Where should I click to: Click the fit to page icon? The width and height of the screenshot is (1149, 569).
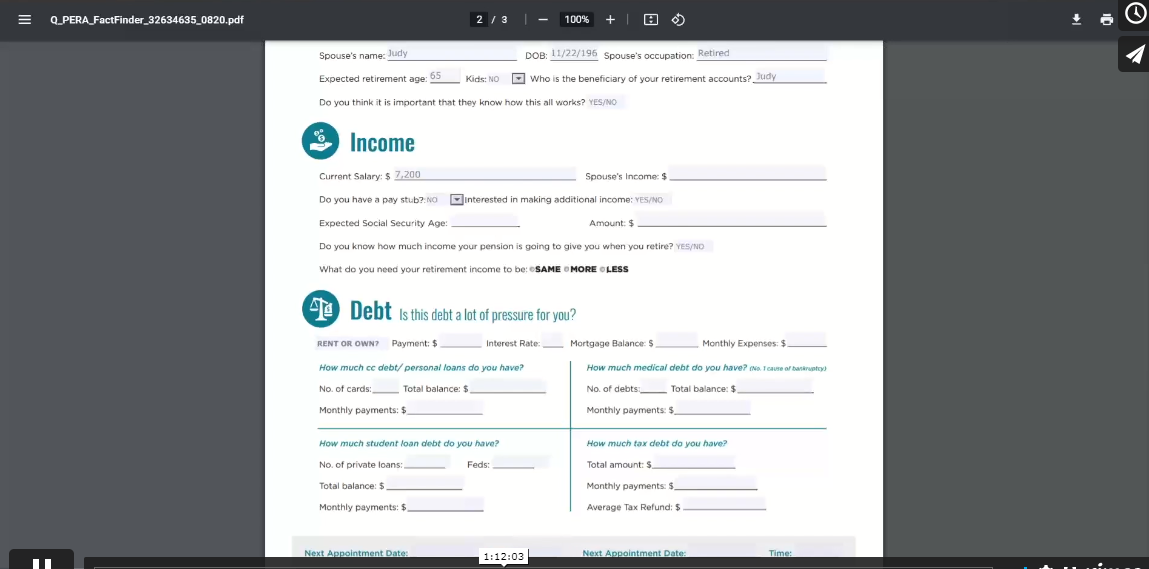coord(651,20)
